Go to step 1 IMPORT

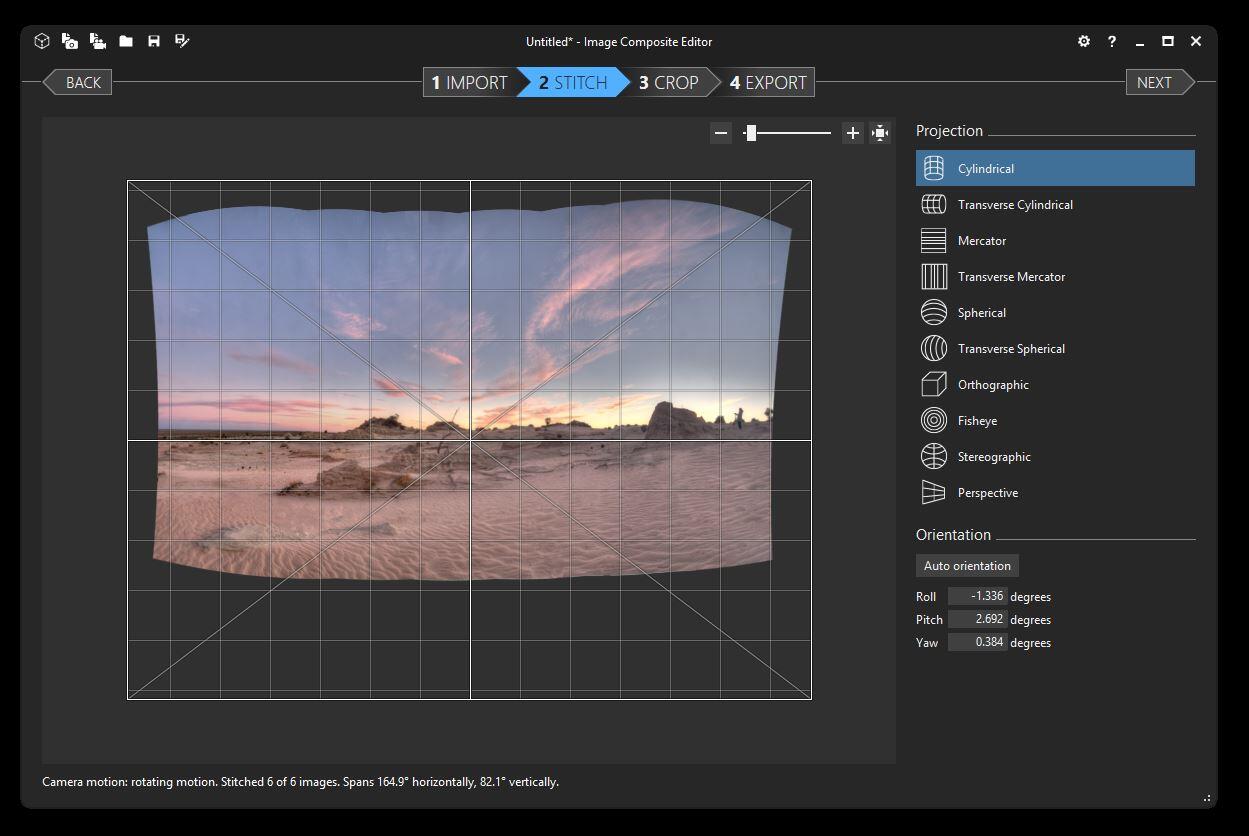[470, 82]
